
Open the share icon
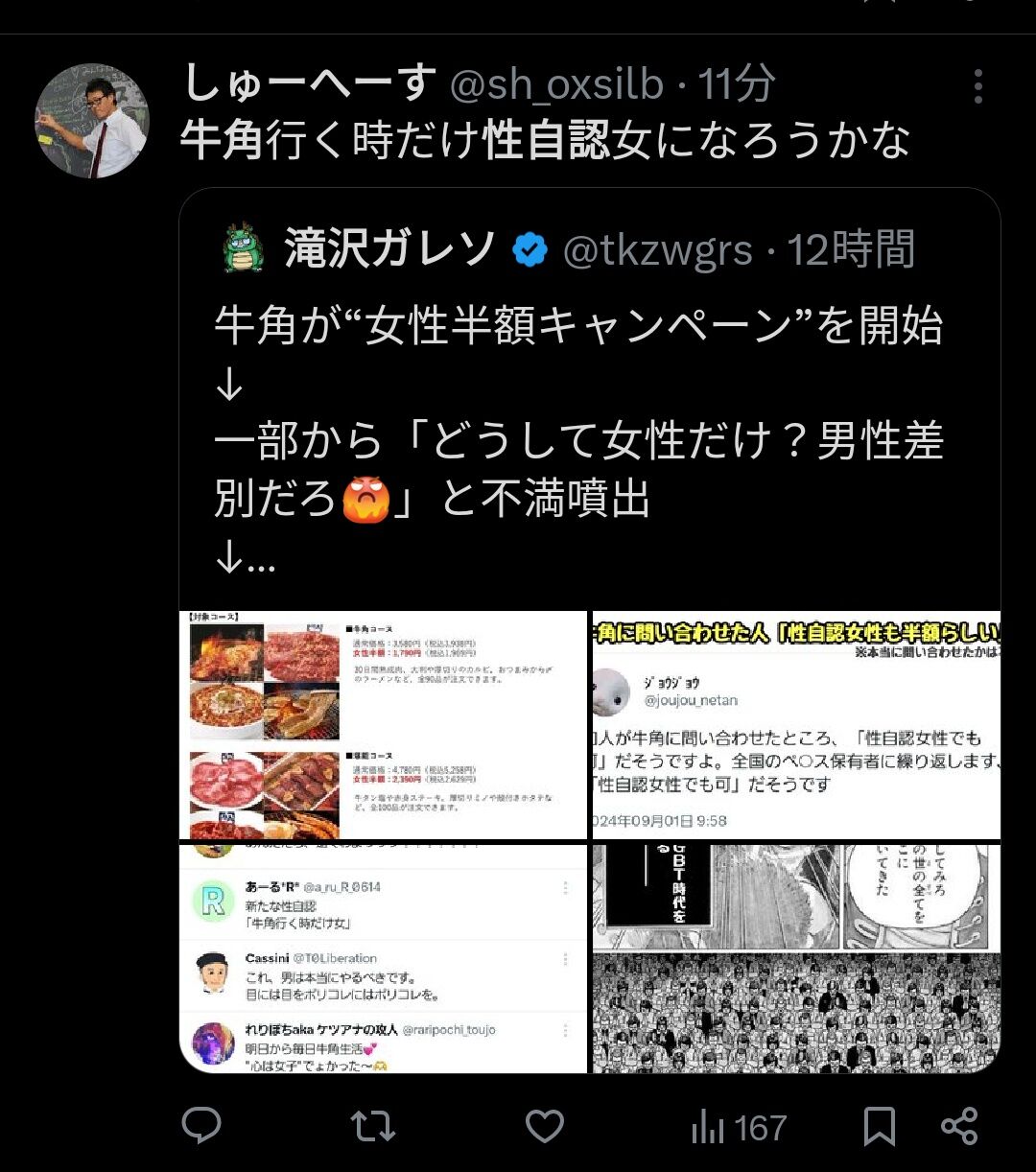point(959,1126)
